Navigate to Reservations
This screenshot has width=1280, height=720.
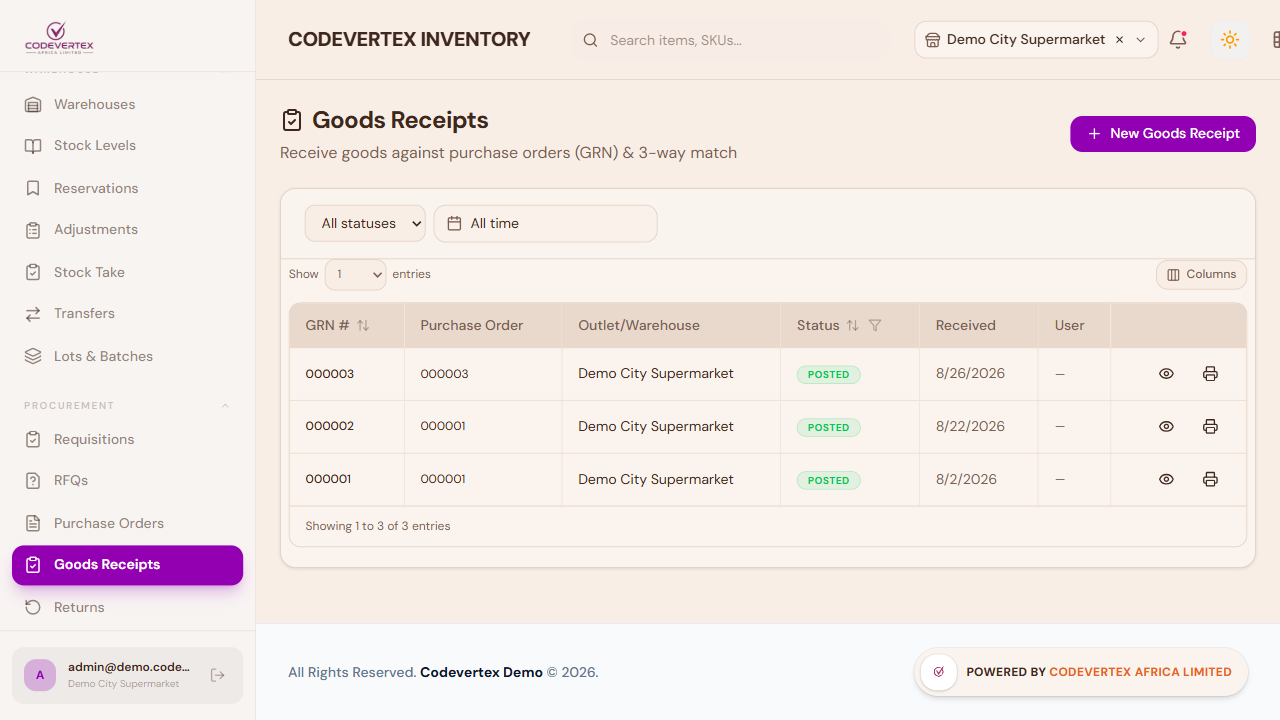pyautogui.click(x=127, y=188)
